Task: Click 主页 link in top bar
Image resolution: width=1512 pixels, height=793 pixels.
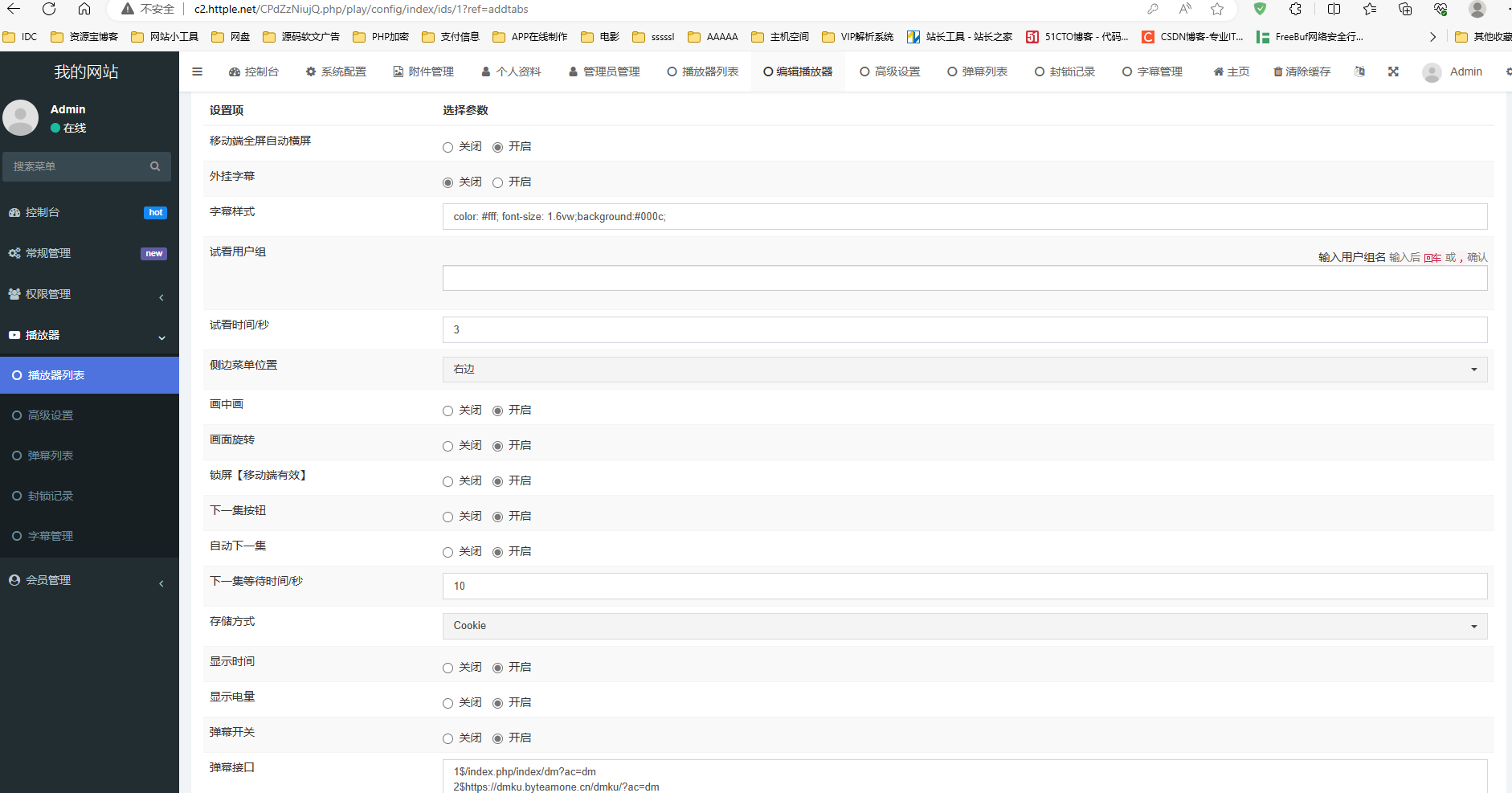Action: coord(1232,72)
